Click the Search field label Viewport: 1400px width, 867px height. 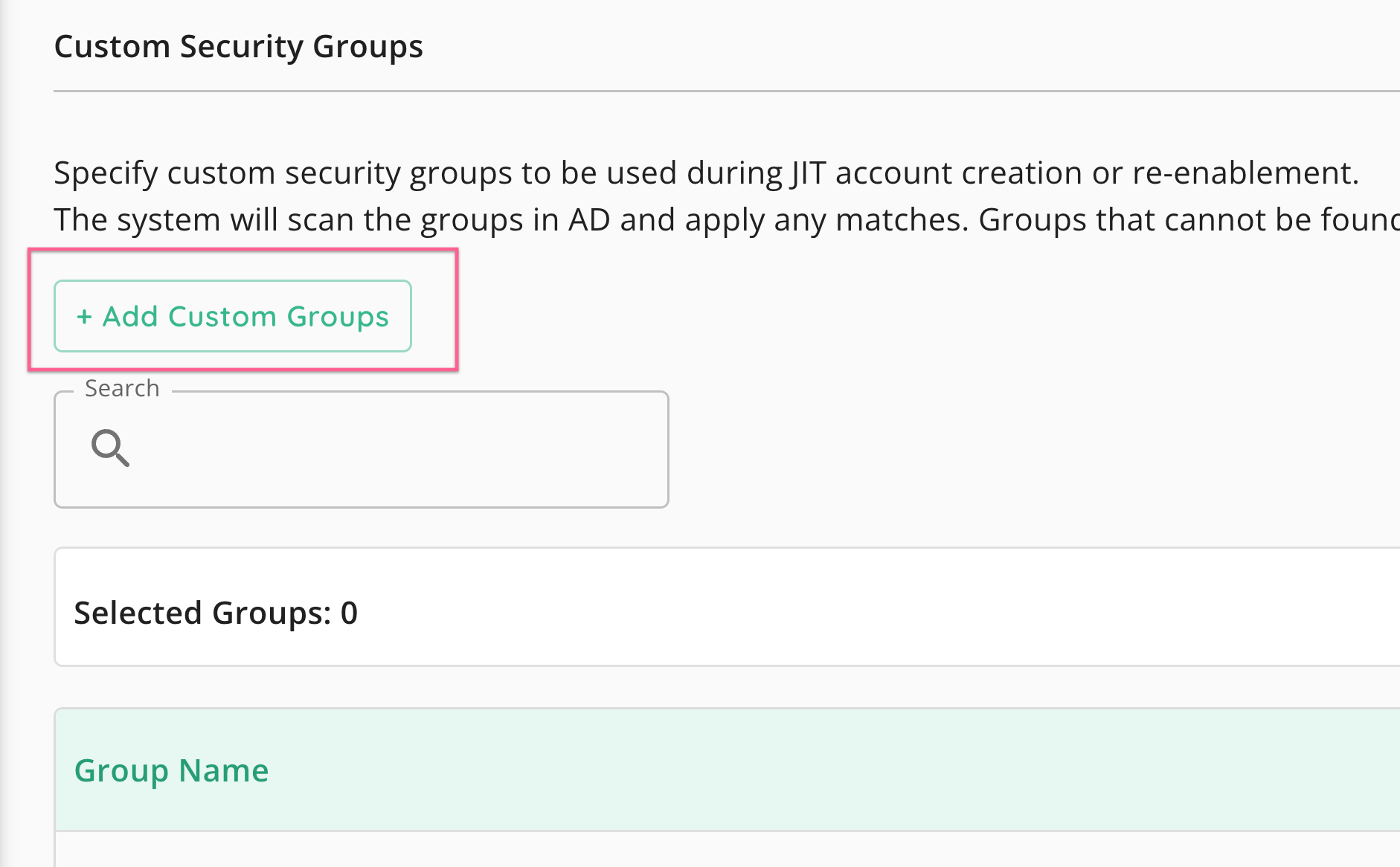(x=122, y=388)
